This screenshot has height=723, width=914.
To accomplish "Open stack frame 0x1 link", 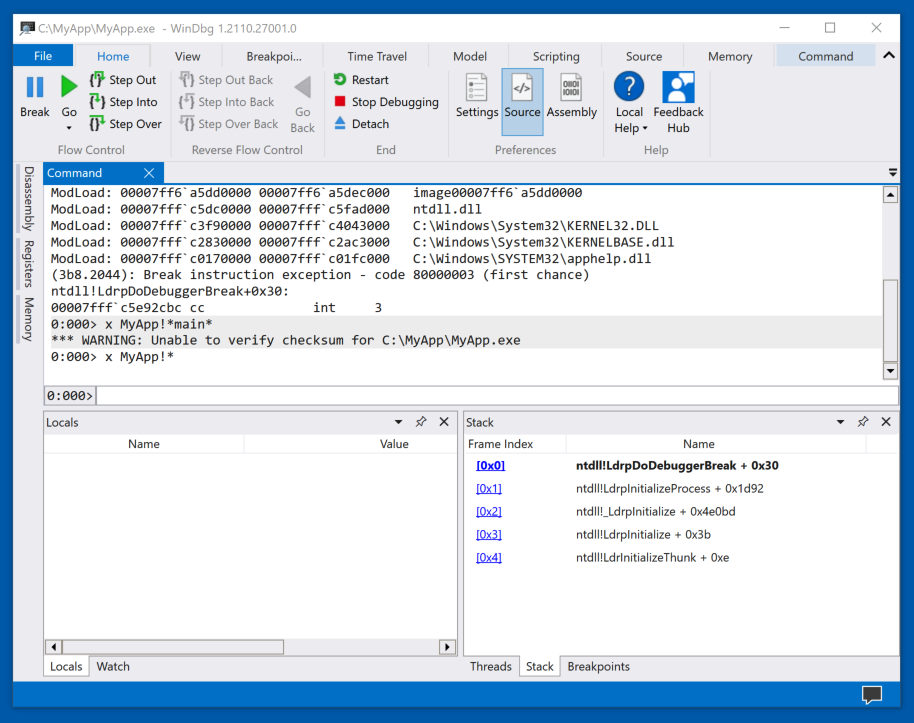I will click(489, 489).
